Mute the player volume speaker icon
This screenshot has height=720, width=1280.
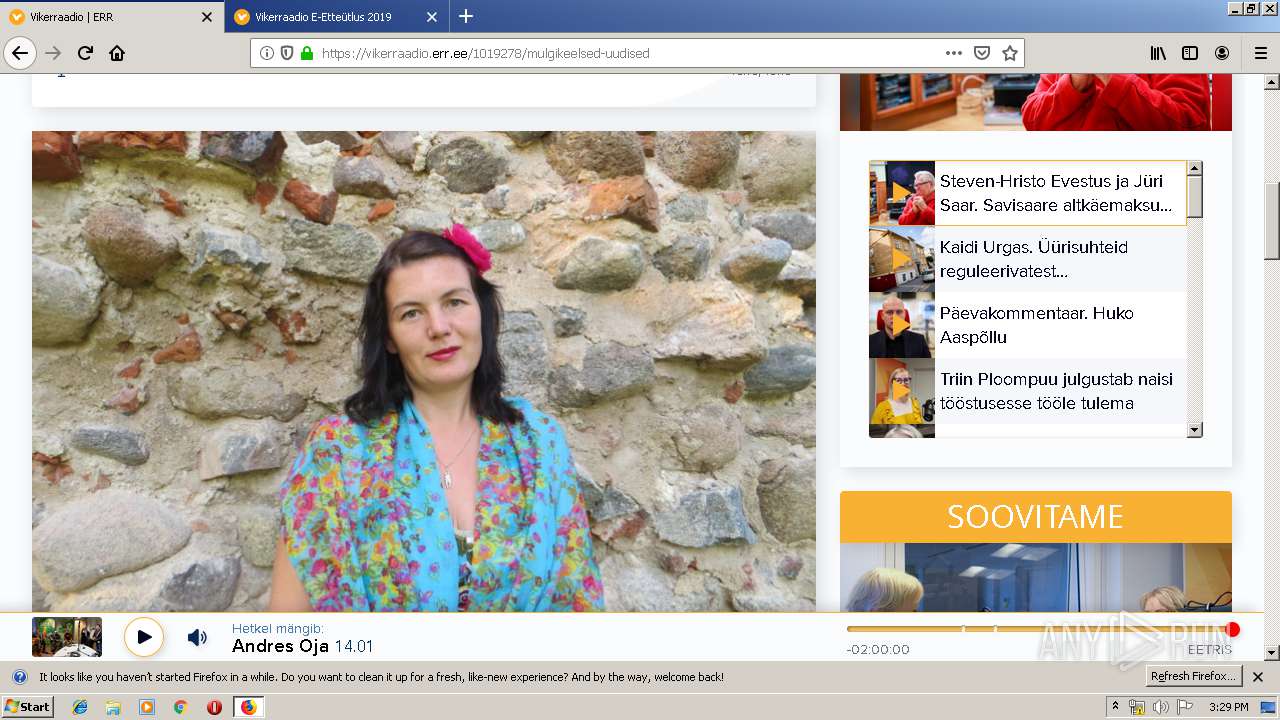(198, 637)
